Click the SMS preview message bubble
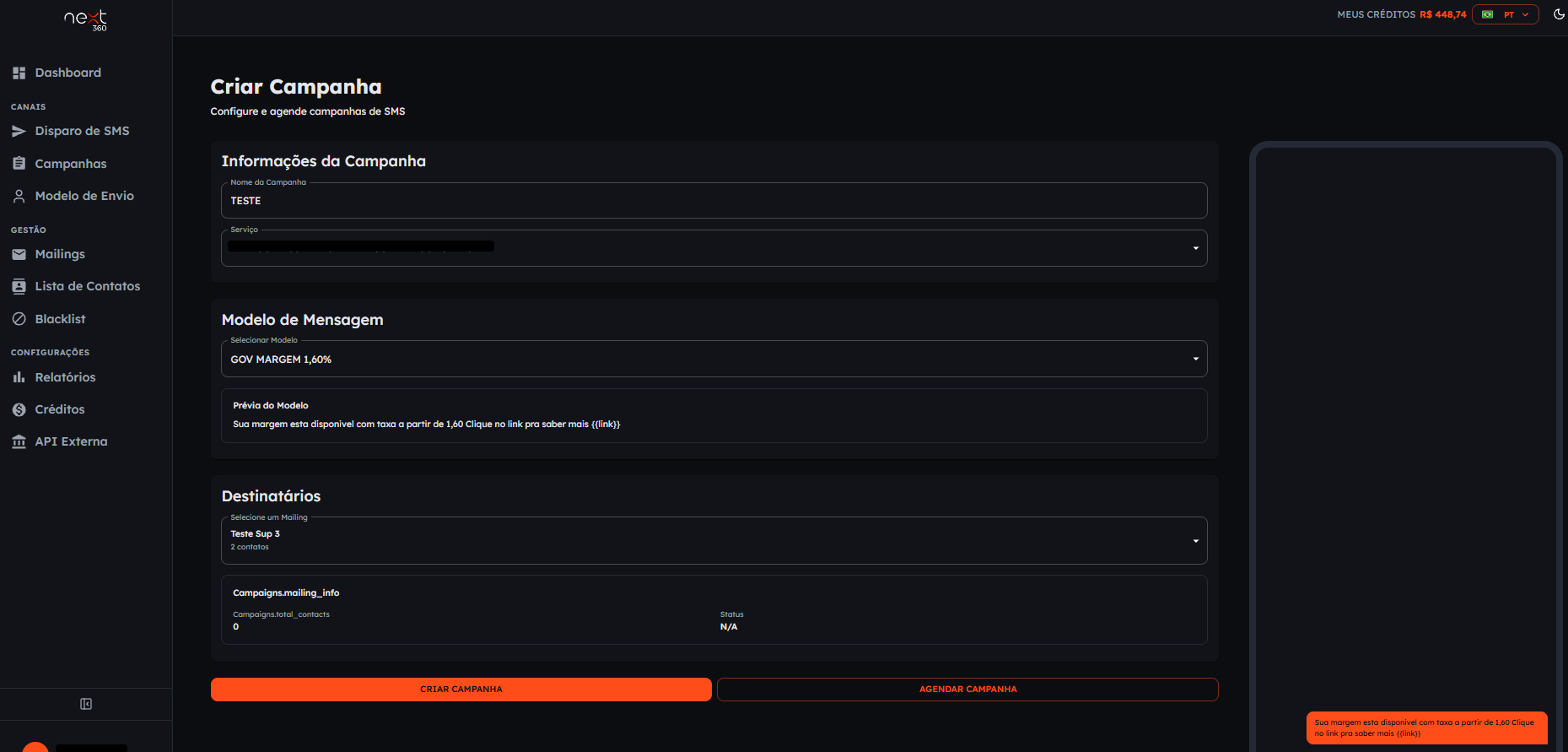This screenshot has height=752, width=1568. [x=1427, y=728]
